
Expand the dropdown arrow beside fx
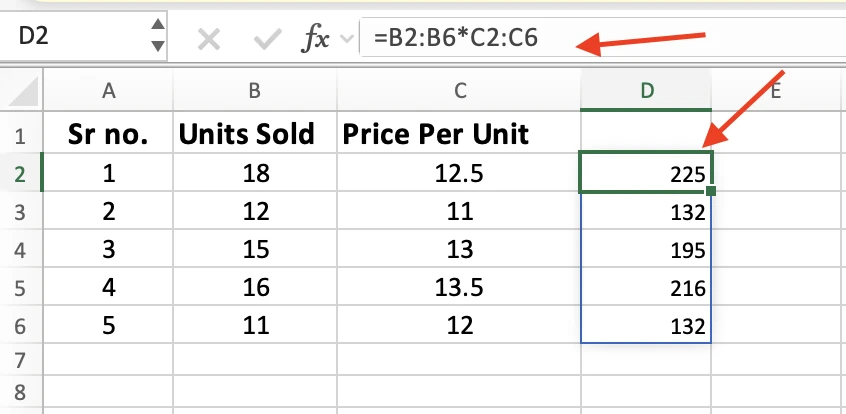tap(348, 39)
